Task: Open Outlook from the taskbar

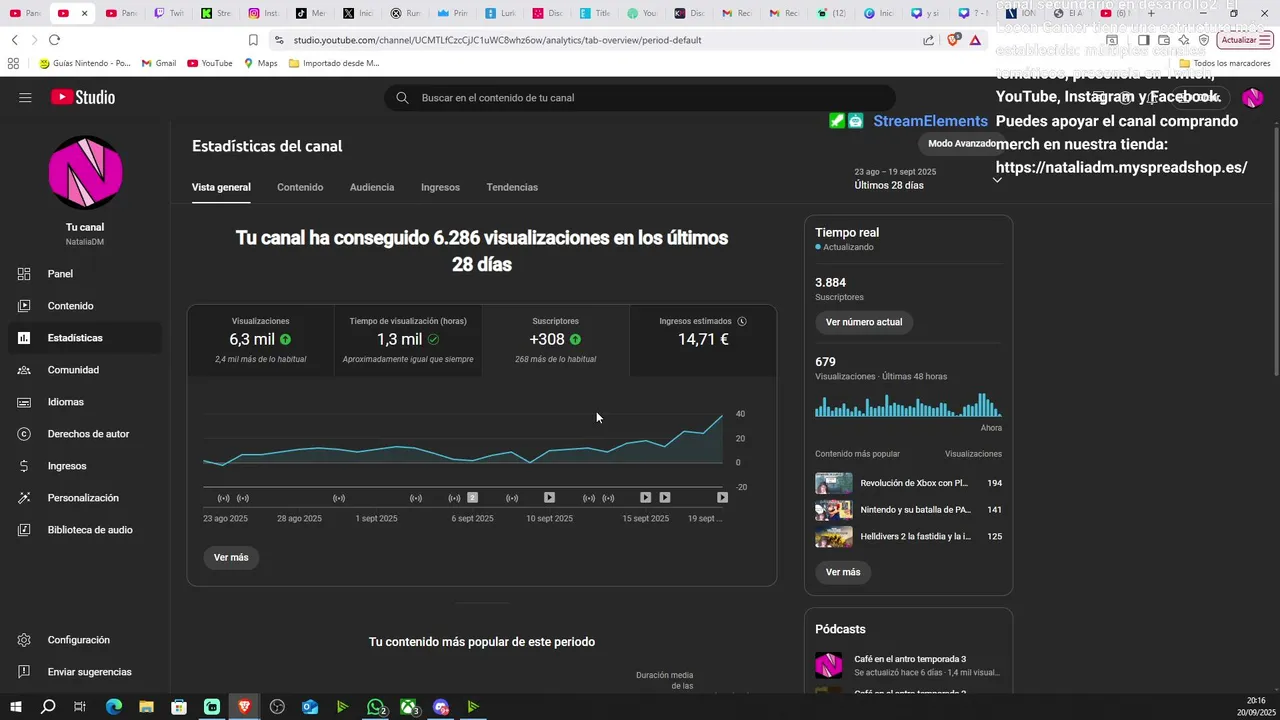Action: [310, 707]
